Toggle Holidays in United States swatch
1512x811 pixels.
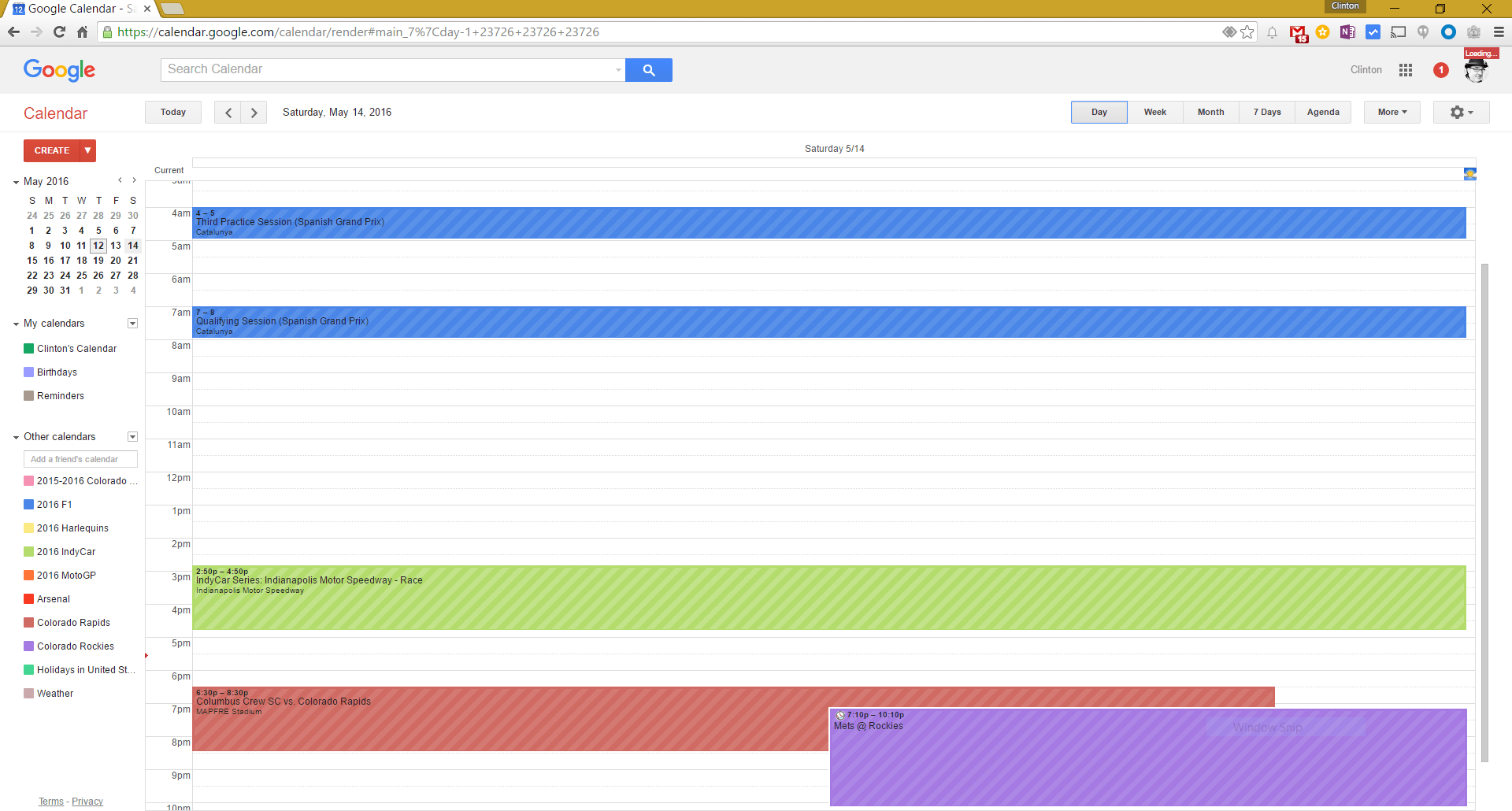[28, 670]
